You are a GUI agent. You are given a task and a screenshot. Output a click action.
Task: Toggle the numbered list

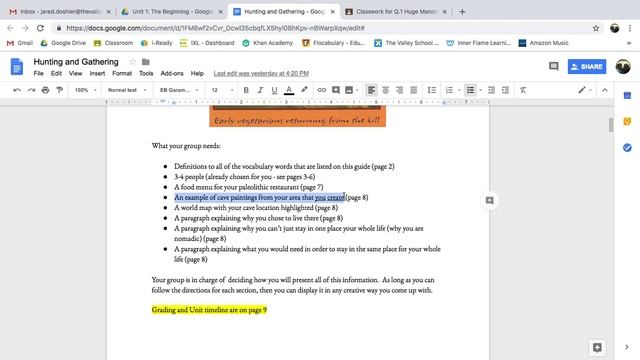click(x=449, y=90)
